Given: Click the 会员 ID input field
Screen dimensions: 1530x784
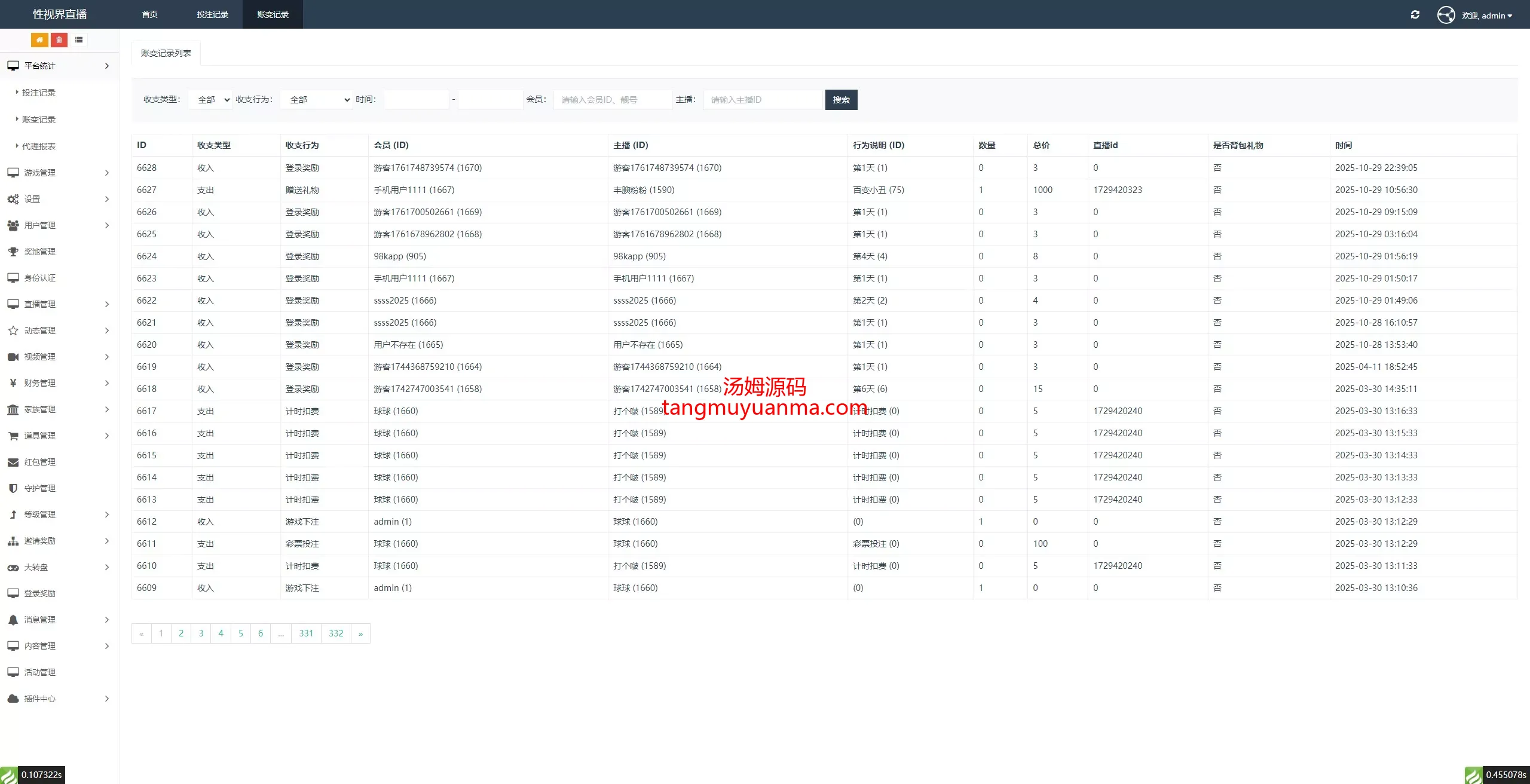Looking at the screenshot, I should (612, 100).
